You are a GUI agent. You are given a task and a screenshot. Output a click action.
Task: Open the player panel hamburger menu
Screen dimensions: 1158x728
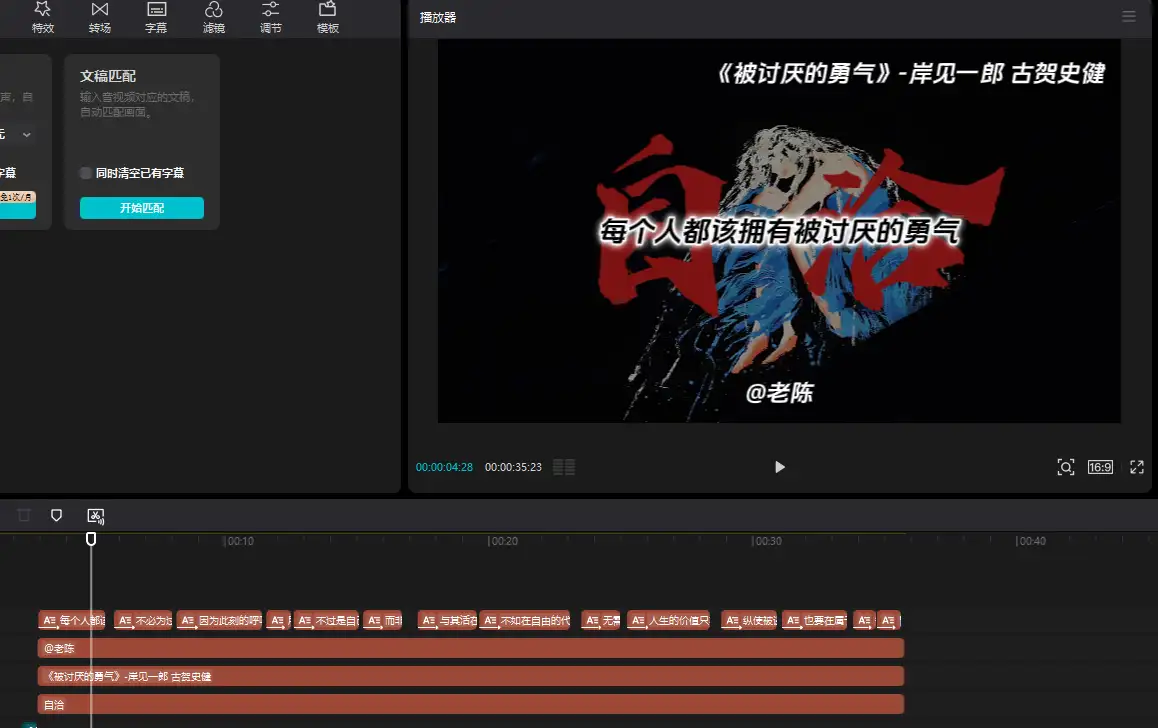[x=1128, y=17]
